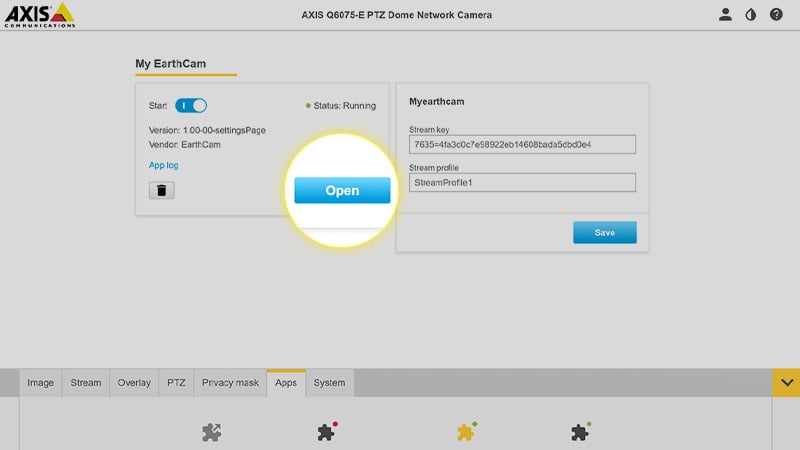Image resolution: width=800 pixels, height=450 pixels.
Task: Click the Version 1.00-00-settingsPage text
Action: point(207,130)
